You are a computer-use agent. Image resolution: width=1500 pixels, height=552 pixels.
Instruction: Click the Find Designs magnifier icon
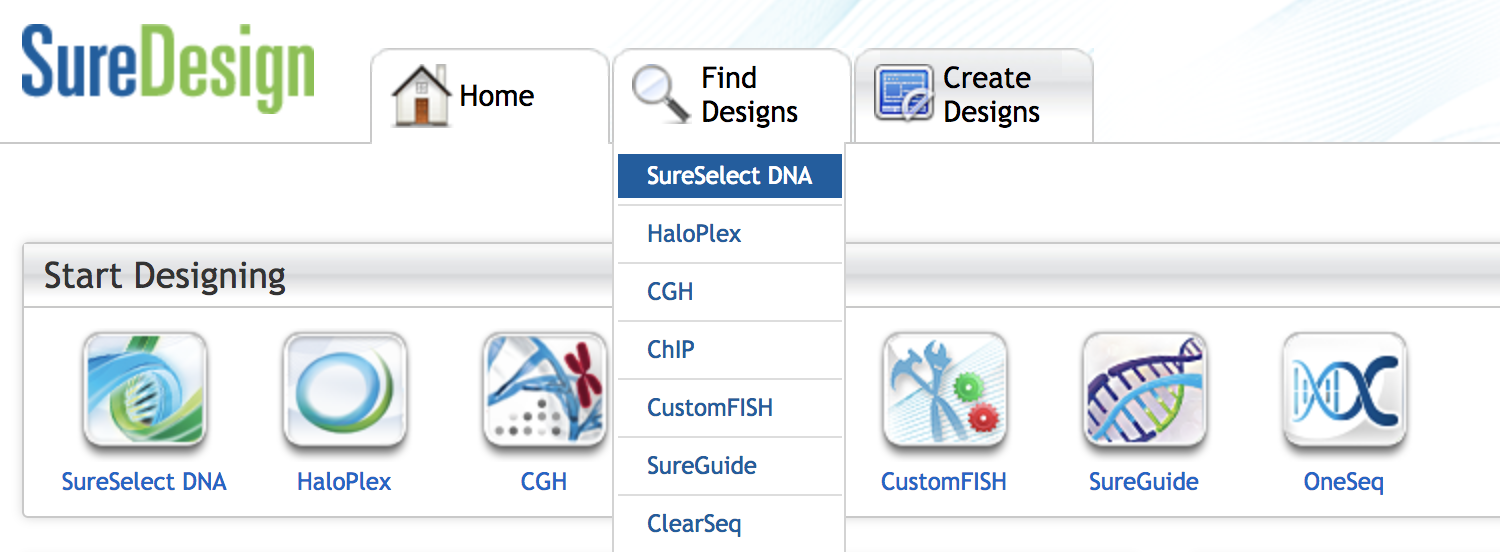(661, 94)
